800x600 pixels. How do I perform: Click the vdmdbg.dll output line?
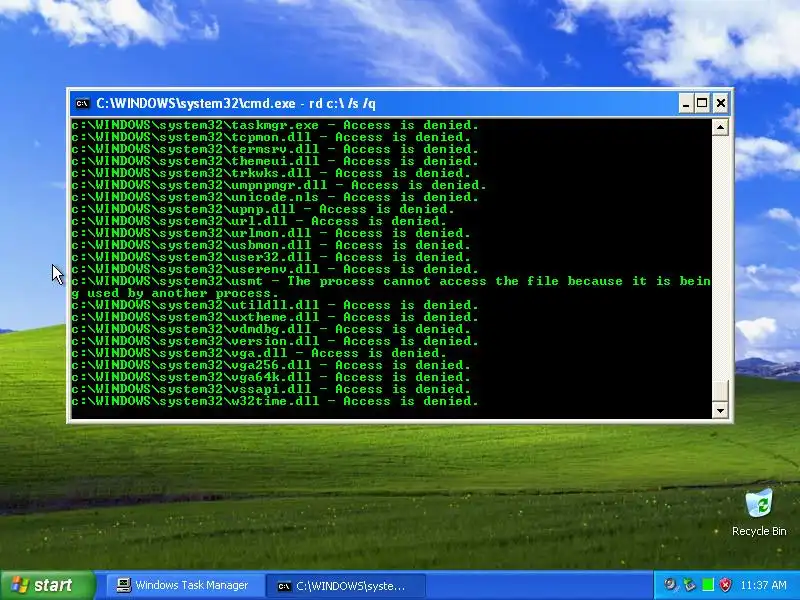point(271,329)
